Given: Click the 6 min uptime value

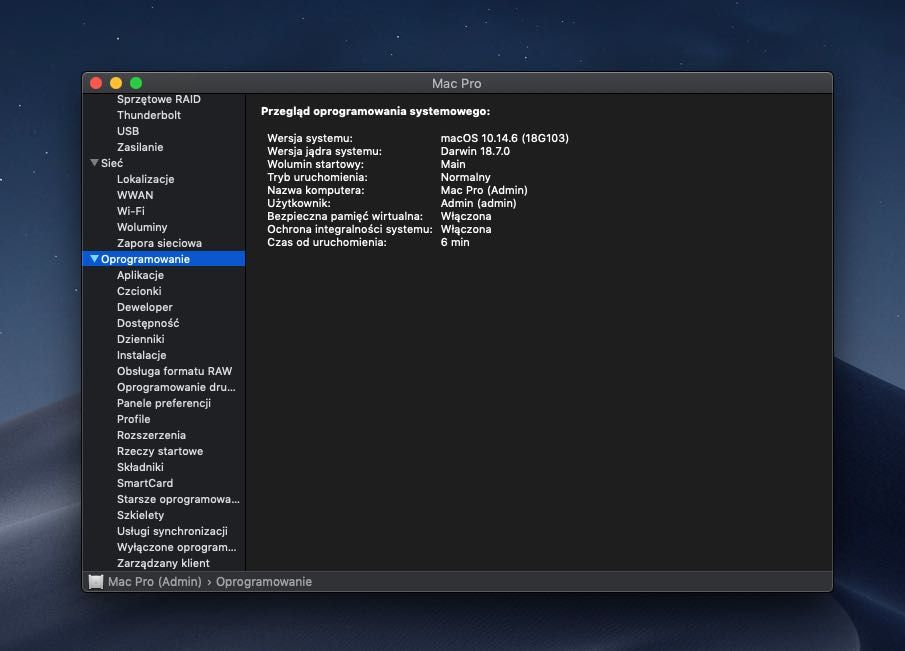Looking at the screenshot, I should (455, 242).
